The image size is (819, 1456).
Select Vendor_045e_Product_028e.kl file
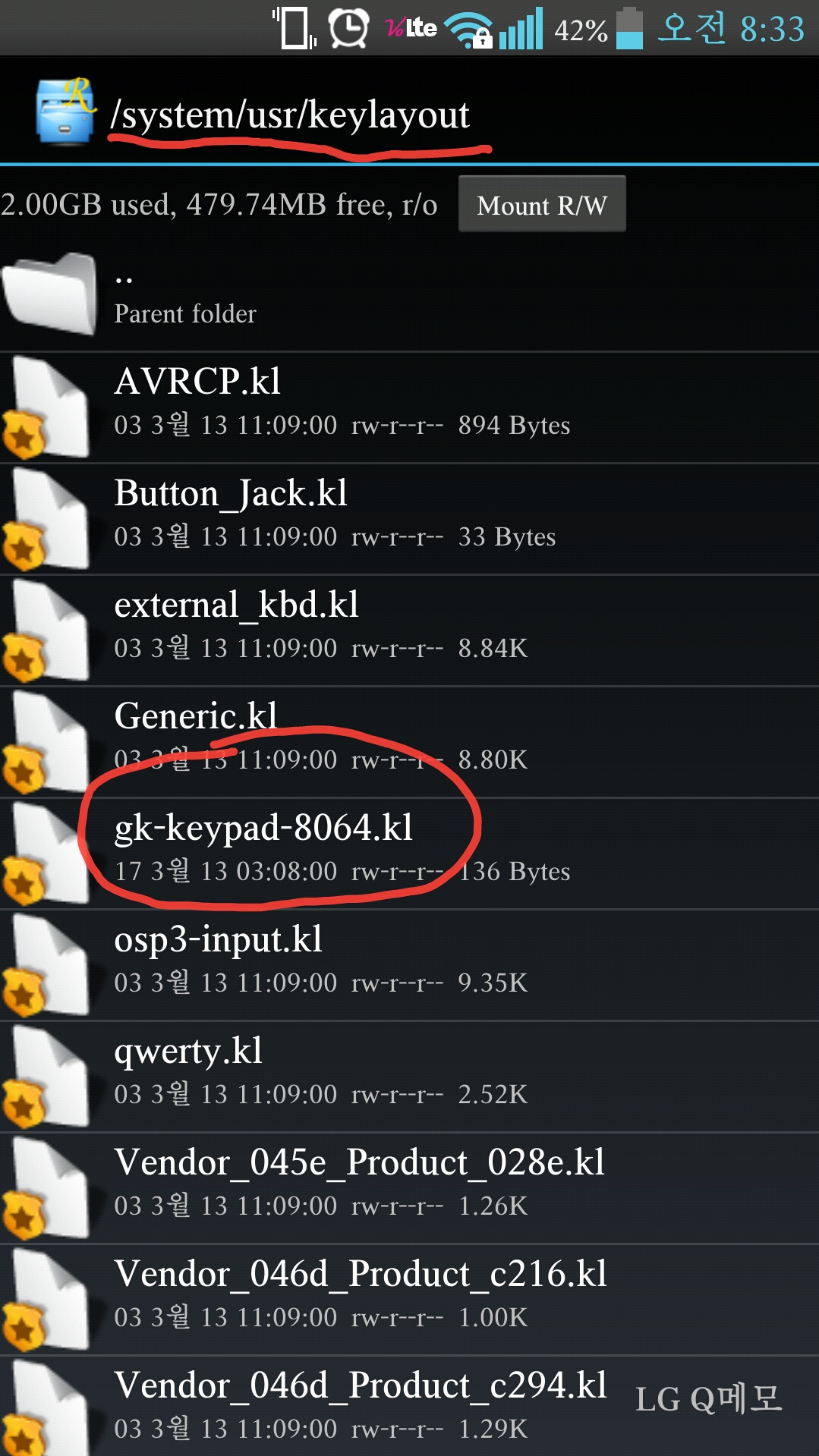click(x=409, y=1188)
